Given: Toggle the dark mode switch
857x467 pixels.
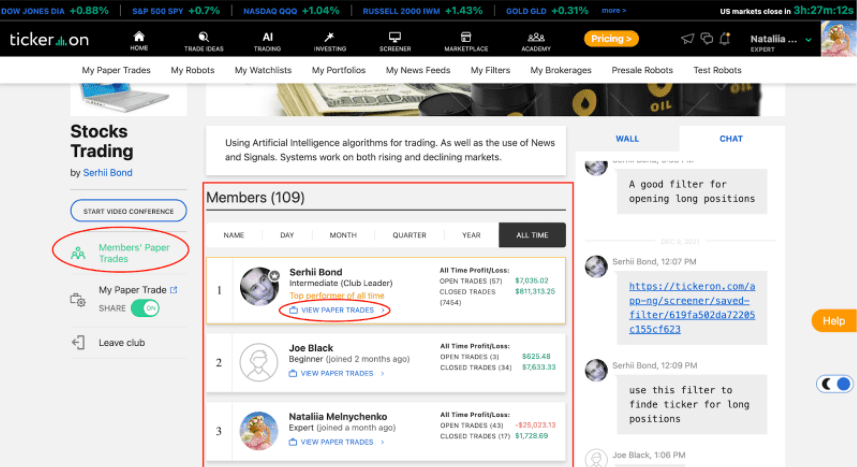Looking at the screenshot, I should 835,384.
